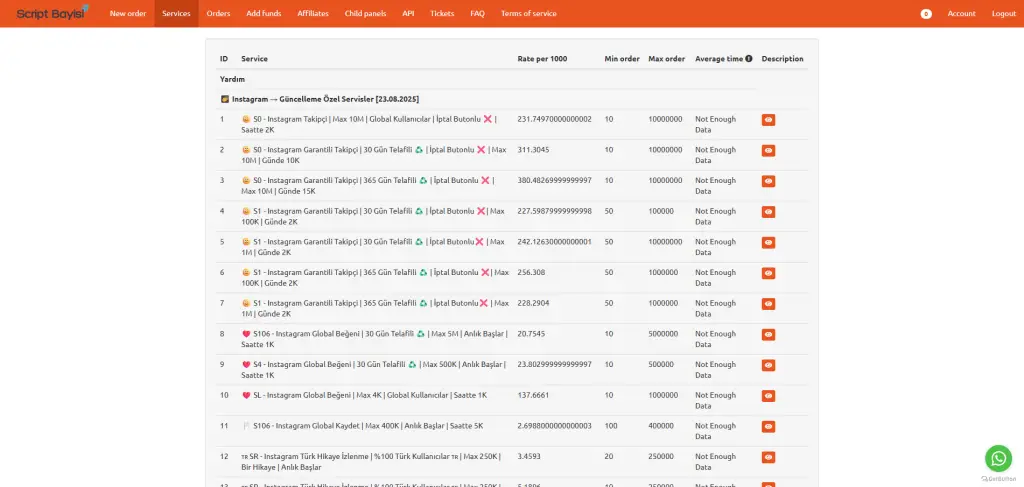This screenshot has height=487, width=1024.
Task: Navigate to Affiliates
Action: coord(313,14)
